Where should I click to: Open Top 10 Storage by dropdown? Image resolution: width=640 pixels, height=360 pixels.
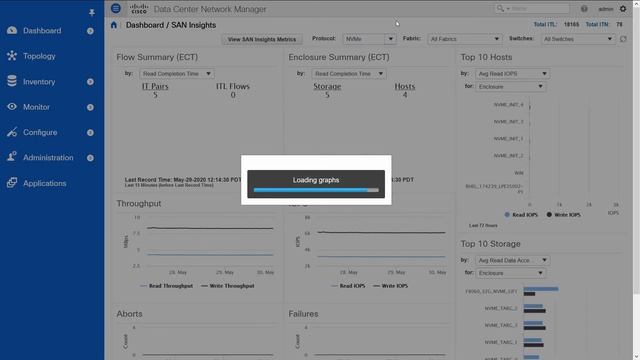(513, 260)
